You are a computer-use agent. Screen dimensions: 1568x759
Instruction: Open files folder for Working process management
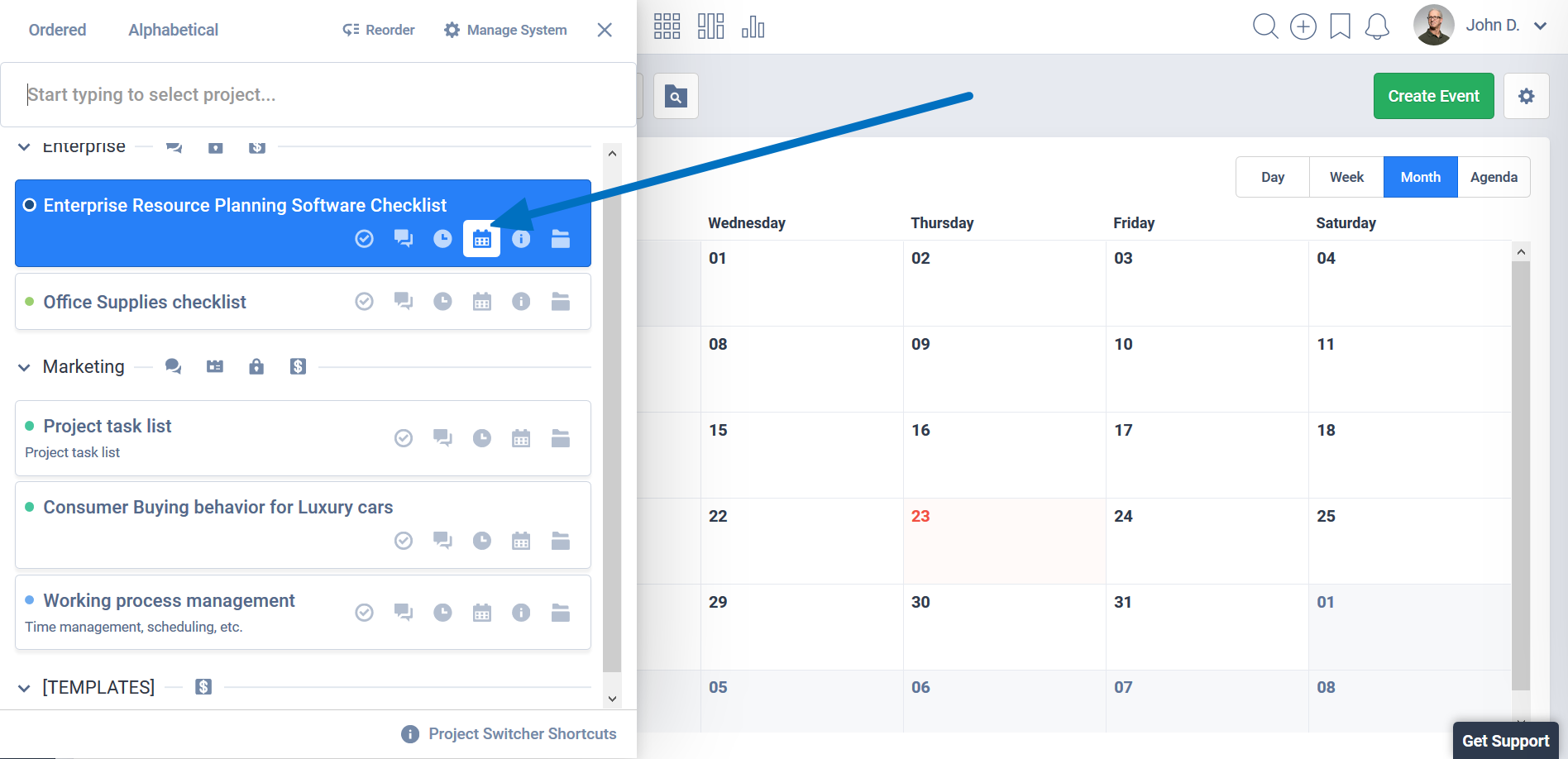pyautogui.click(x=561, y=613)
